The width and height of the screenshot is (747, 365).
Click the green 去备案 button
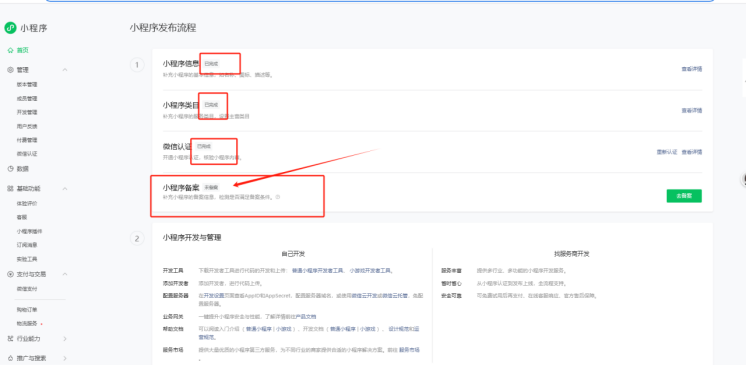coord(684,195)
